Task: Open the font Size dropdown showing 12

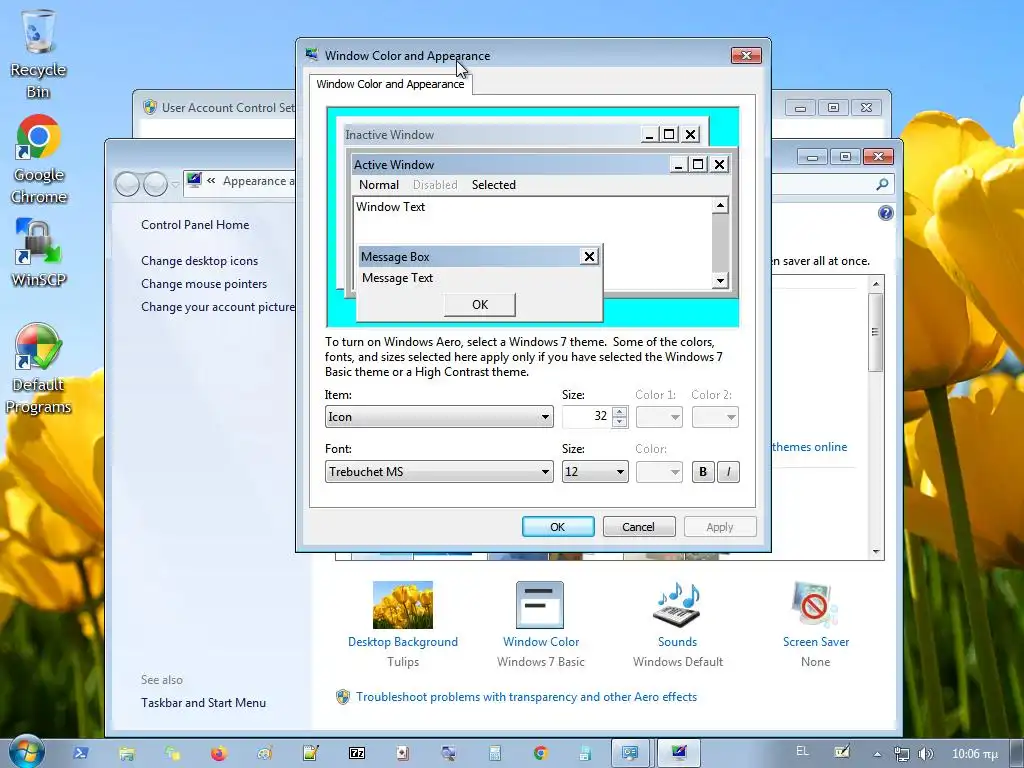Action: [595, 472]
